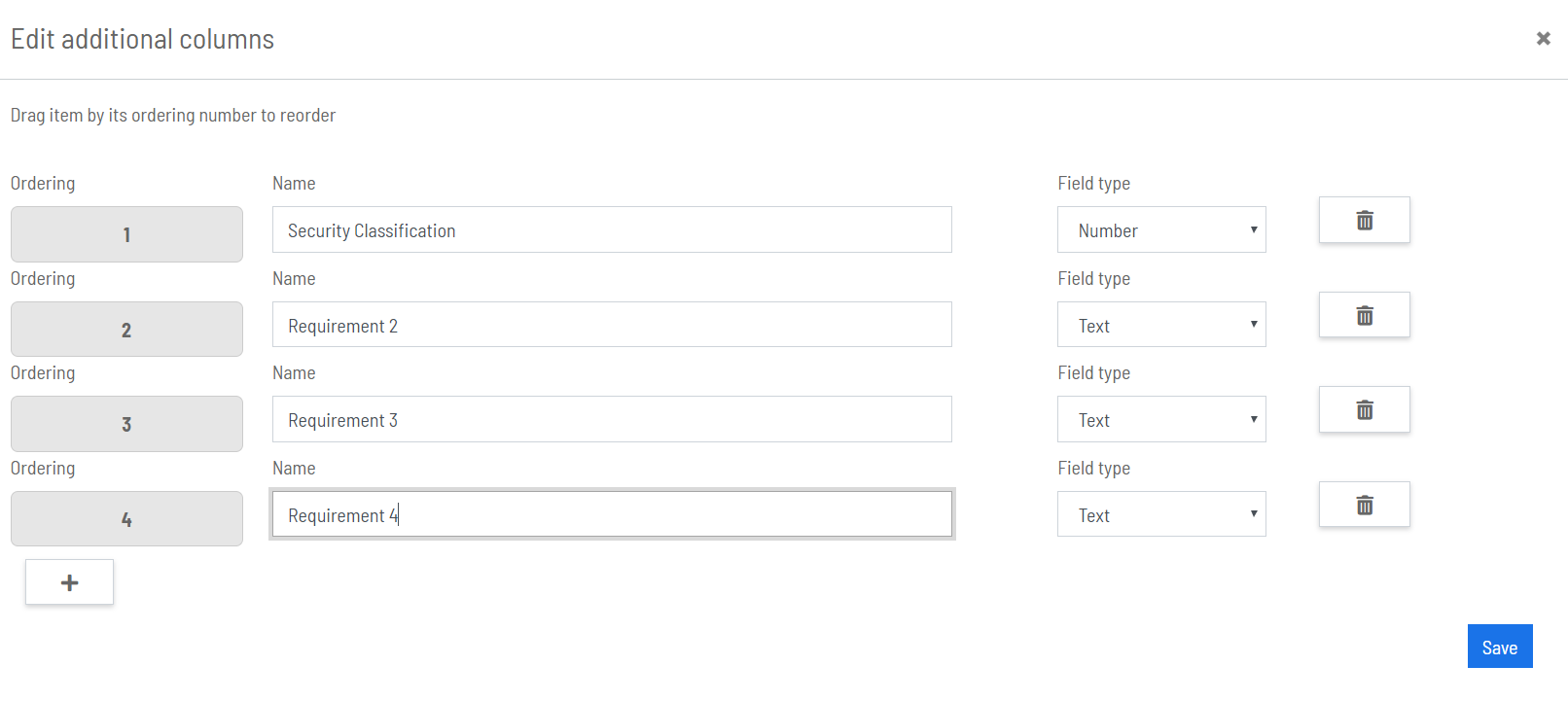The width and height of the screenshot is (1568, 701).
Task: Click the ordering box showing number 1
Action: [126, 234]
